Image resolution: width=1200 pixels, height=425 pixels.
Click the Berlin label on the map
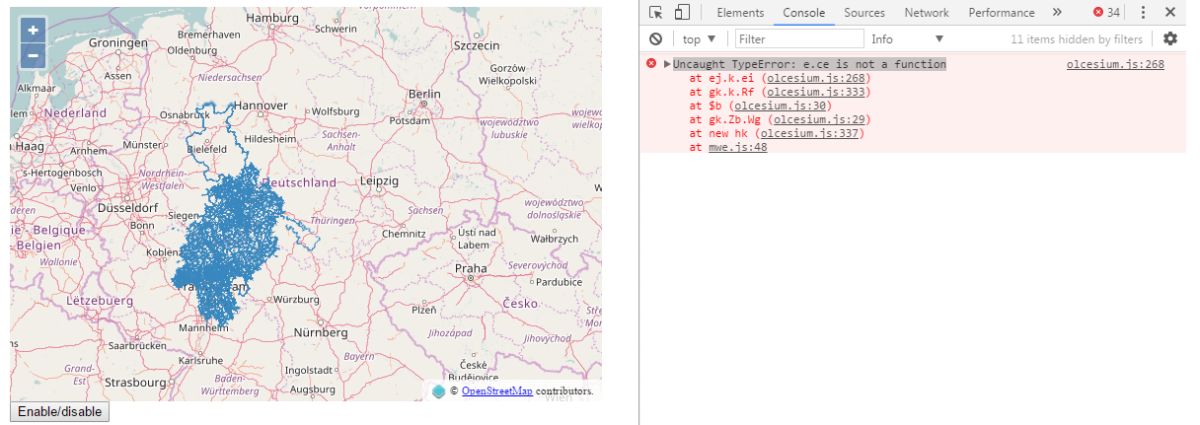point(426,93)
